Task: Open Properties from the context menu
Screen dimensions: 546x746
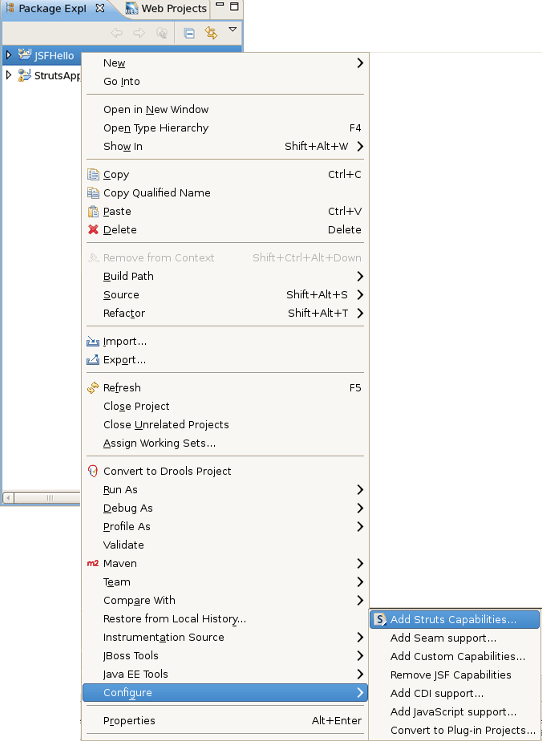Action: pyautogui.click(x=225, y=721)
